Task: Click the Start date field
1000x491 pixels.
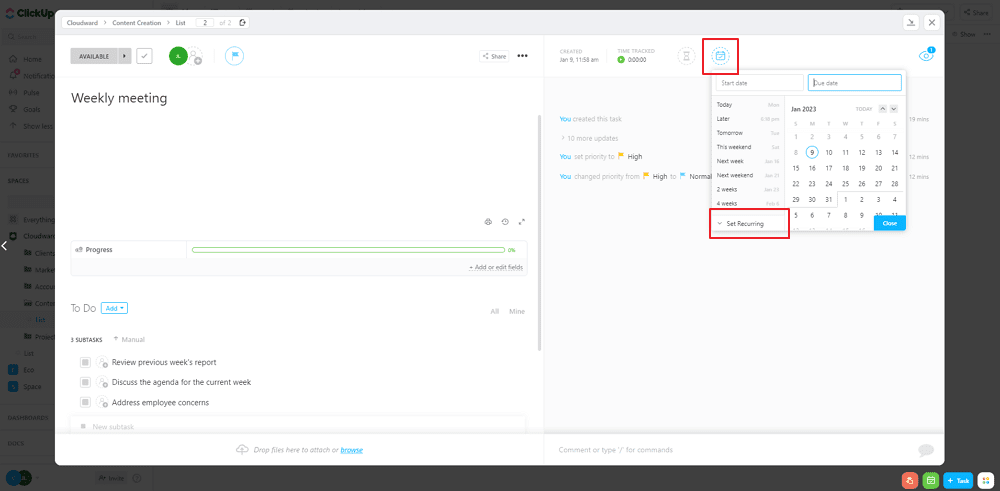Action: [x=760, y=83]
